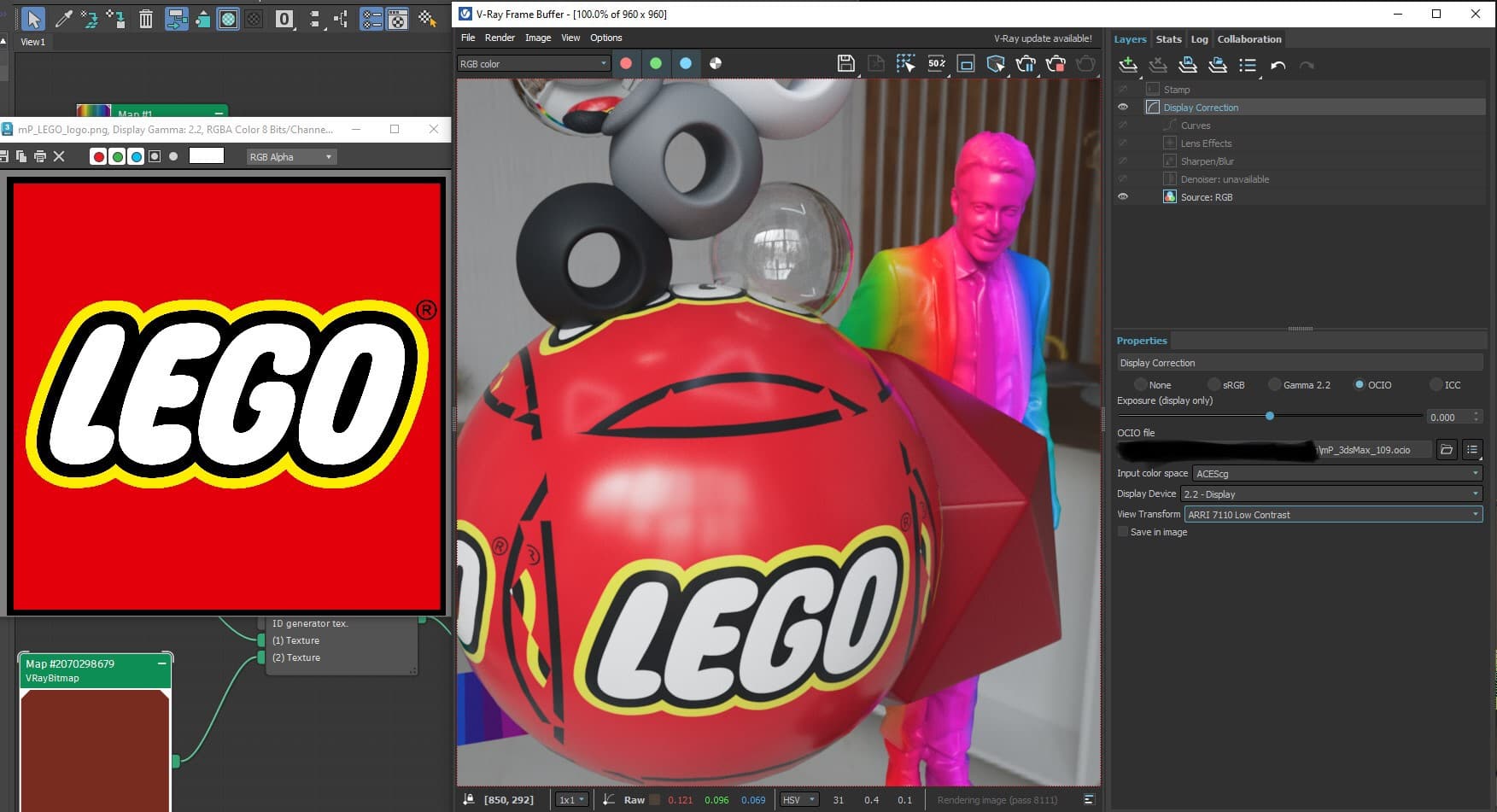1497x812 pixels.
Task: Open the RGB color channel dropdown
Action: 533,64
